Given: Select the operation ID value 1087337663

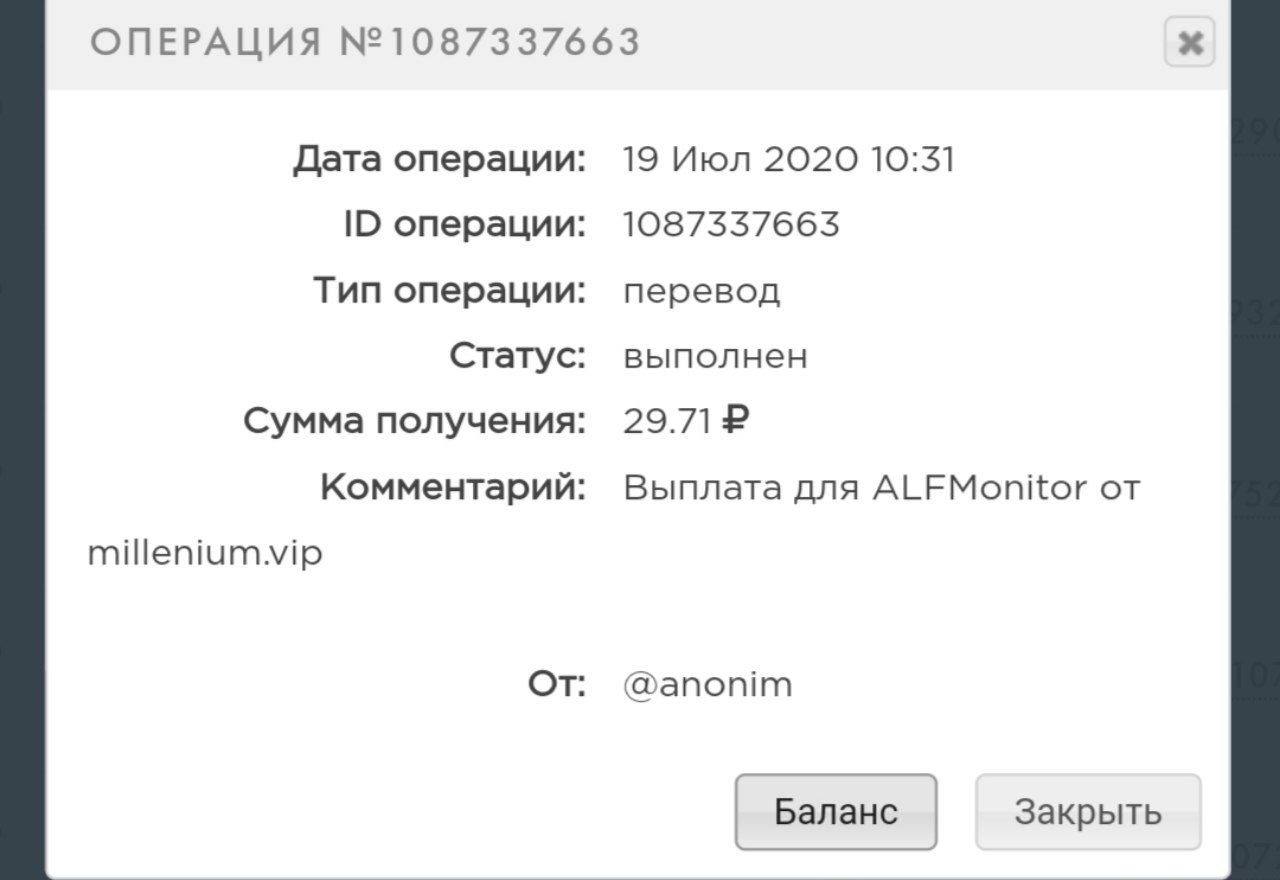Looking at the screenshot, I should (731, 224).
